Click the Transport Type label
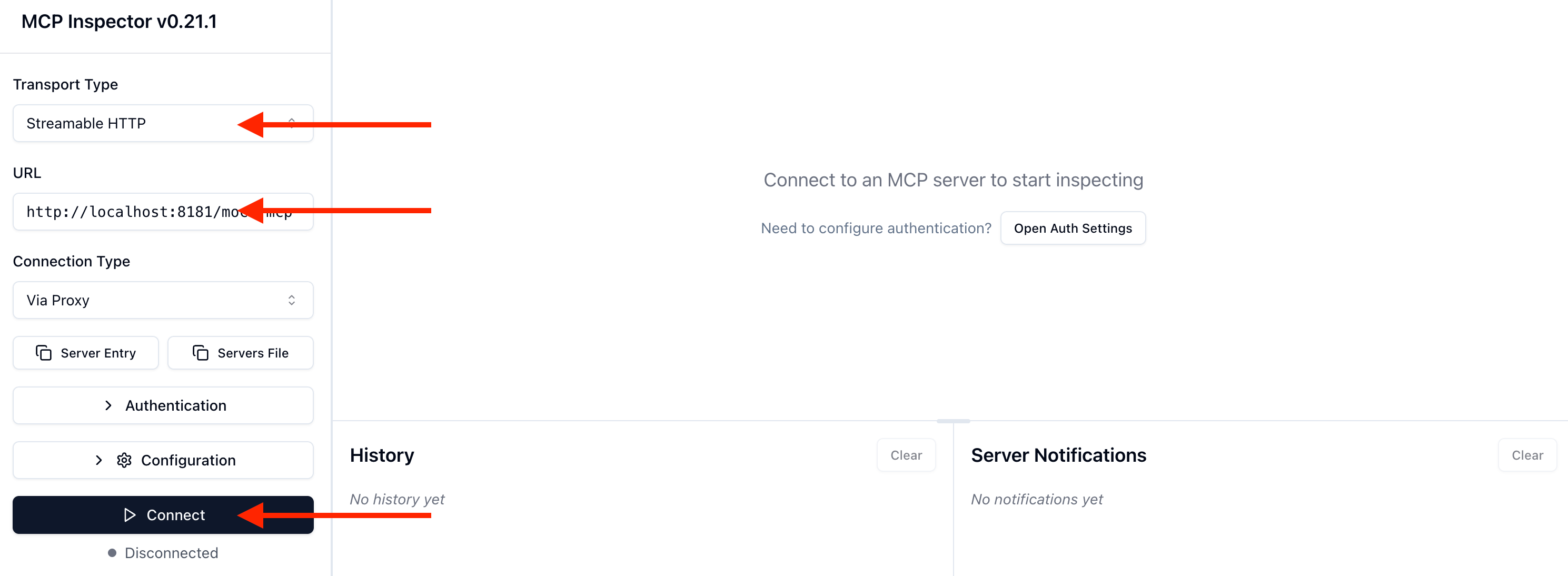Image resolution: width=1568 pixels, height=576 pixels. pos(65,85)
